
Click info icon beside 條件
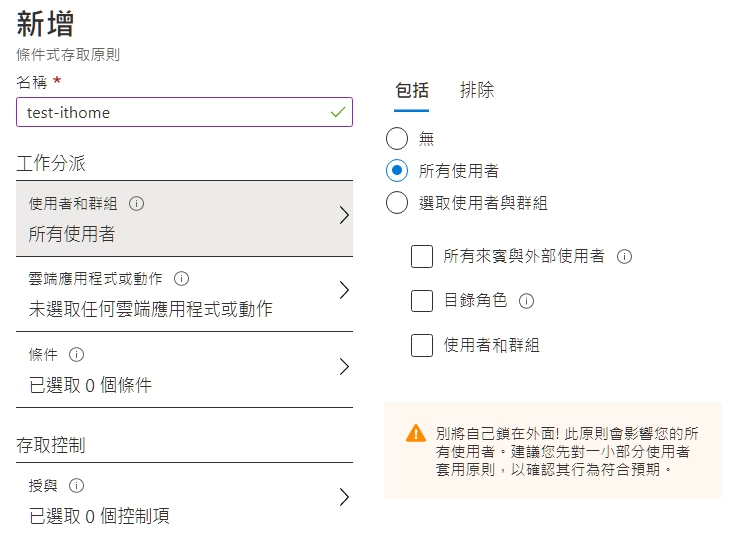pos(76,354)
